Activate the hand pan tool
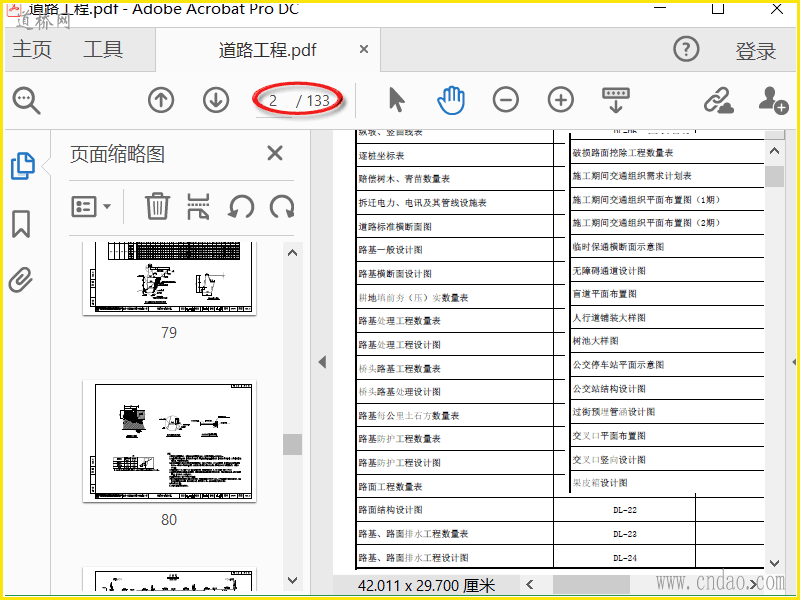Screen dimensions: 800x600 [x=451, y=100]
